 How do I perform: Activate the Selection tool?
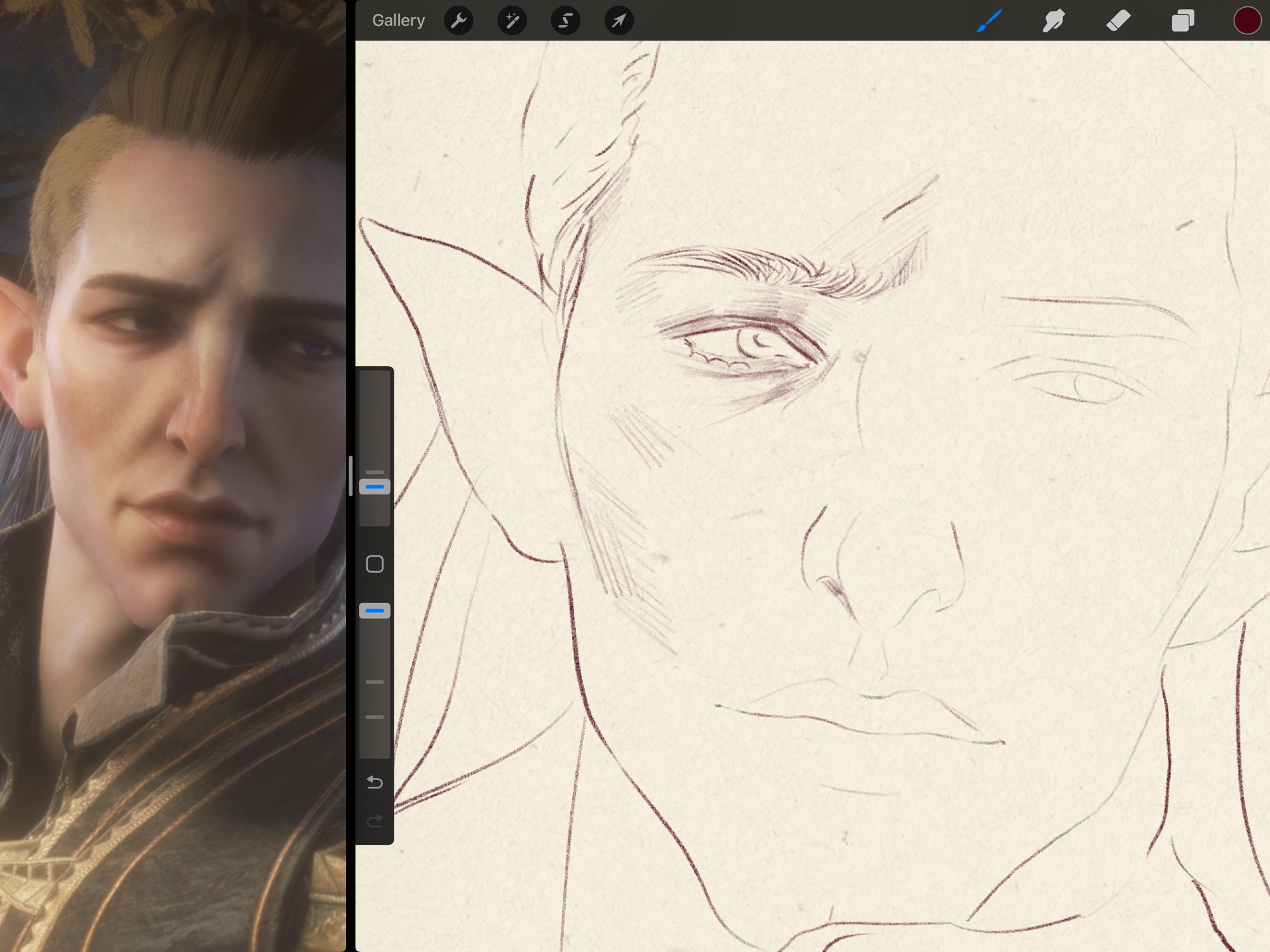point(565,21)
